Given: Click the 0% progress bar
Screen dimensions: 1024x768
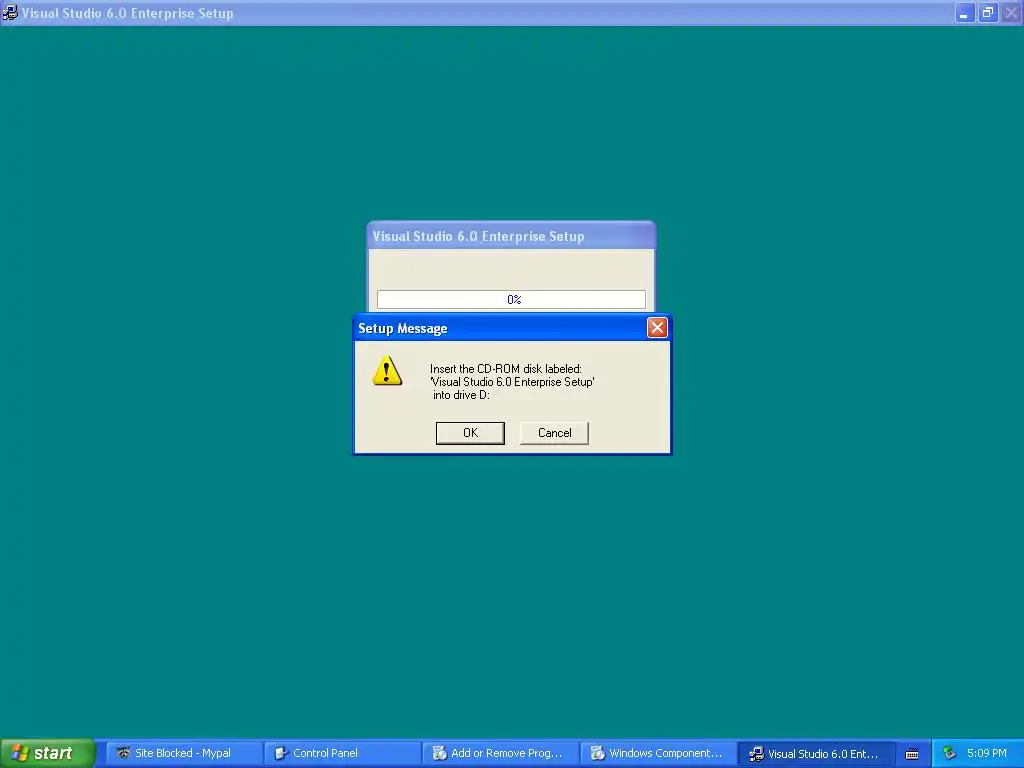Looking at the screenshot, I should tap(511, 299).
